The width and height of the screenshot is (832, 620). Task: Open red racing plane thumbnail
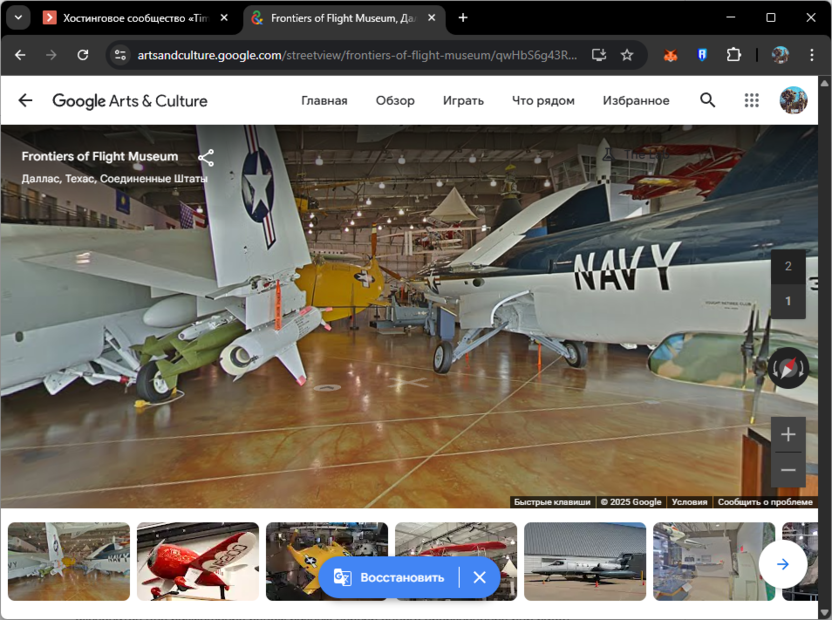click(198, 562)
